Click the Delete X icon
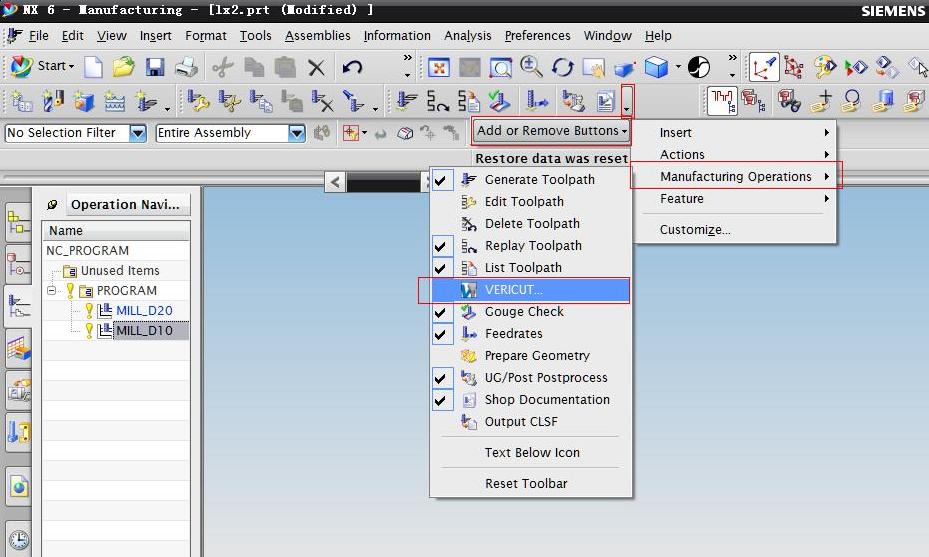This screenshot has width=929, height=557. [316, 68]
